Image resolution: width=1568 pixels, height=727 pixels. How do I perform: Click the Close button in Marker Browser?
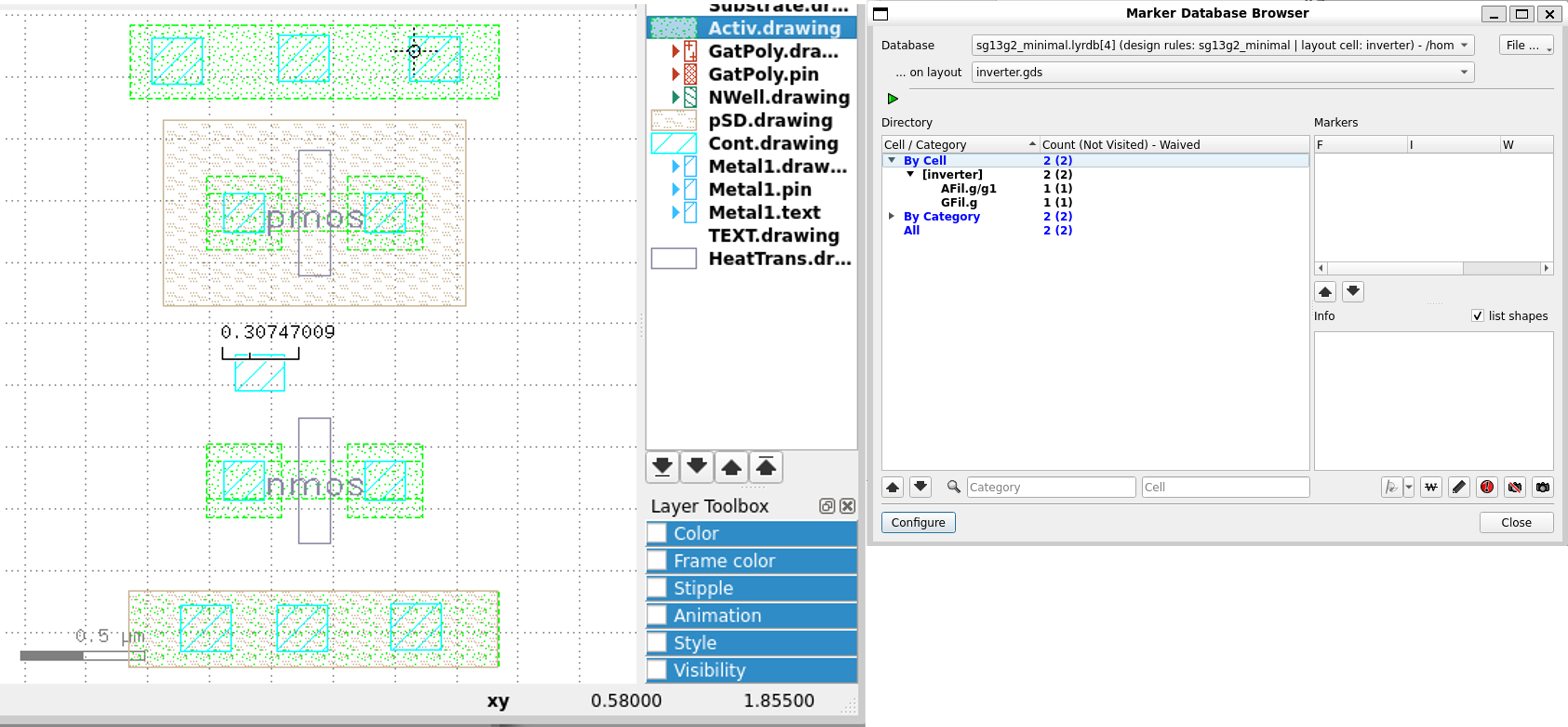point(1515,522)
